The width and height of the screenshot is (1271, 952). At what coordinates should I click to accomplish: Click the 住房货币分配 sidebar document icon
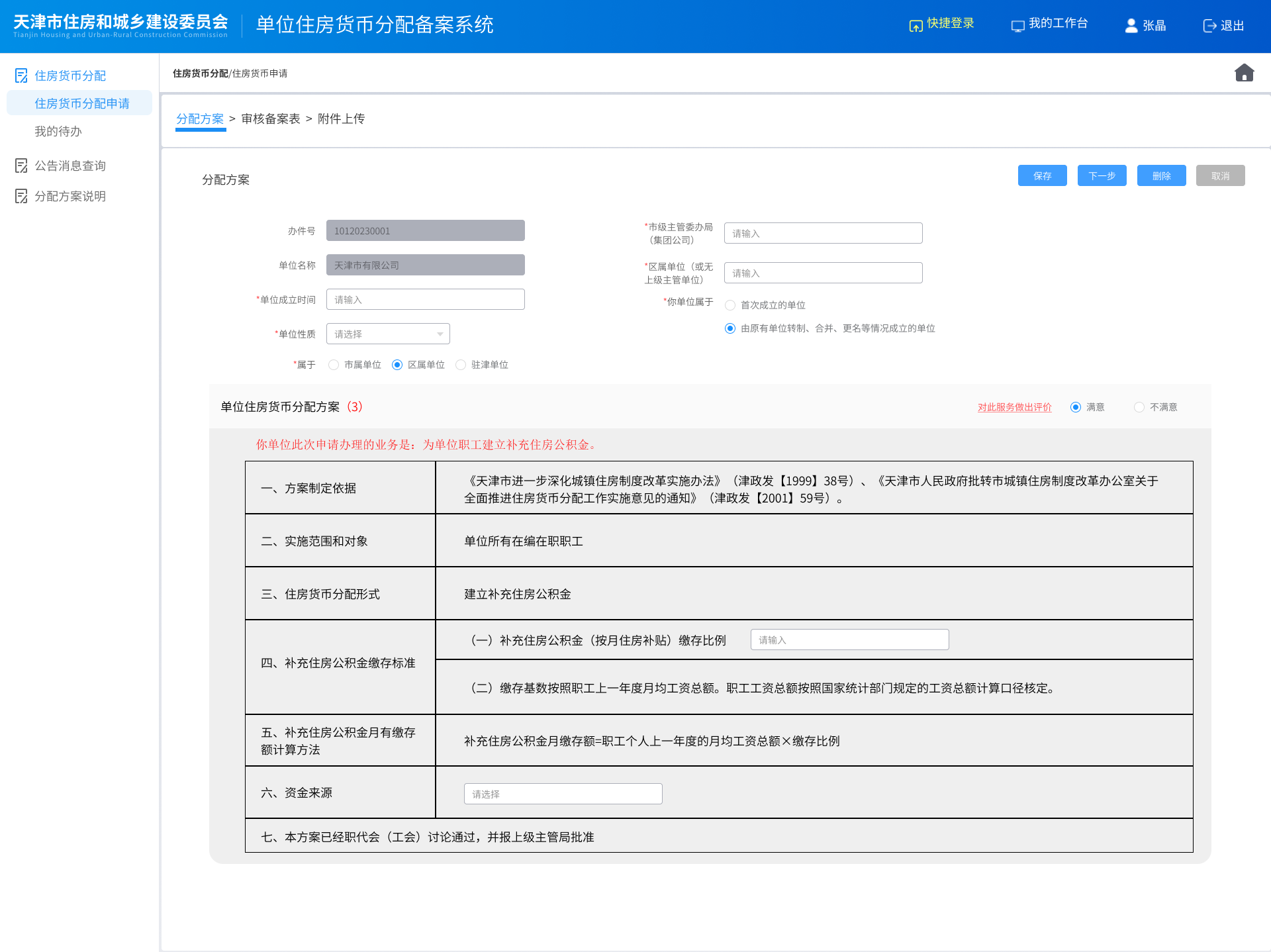coord(21,75)
